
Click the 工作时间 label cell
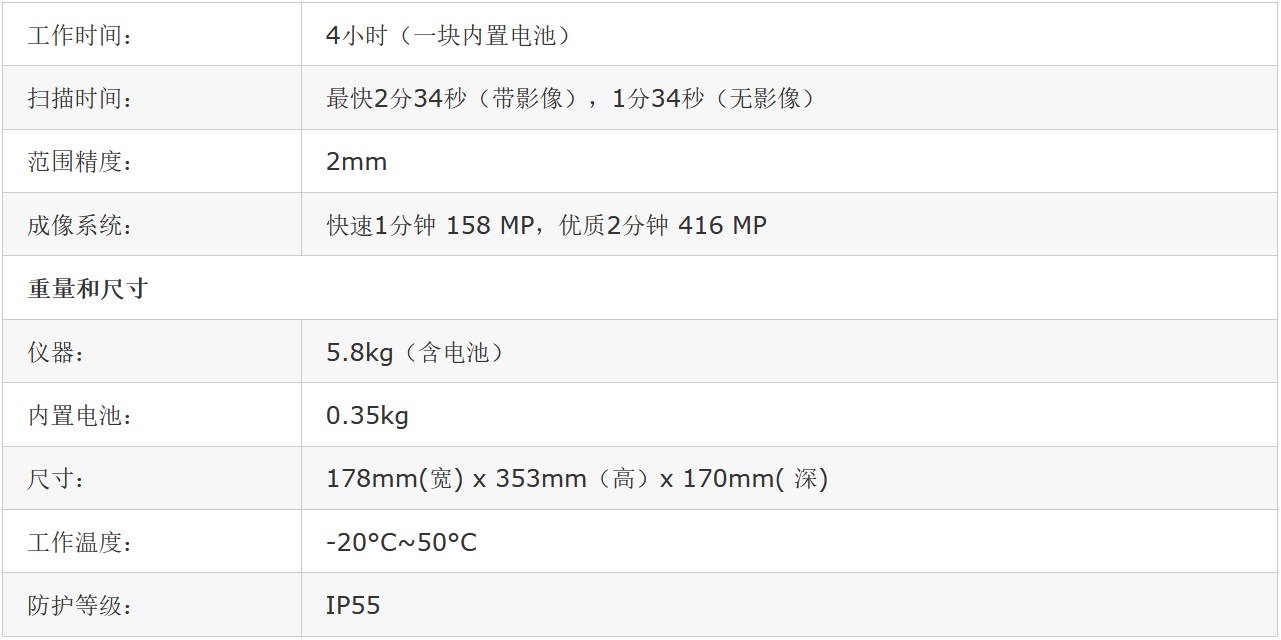80,36
